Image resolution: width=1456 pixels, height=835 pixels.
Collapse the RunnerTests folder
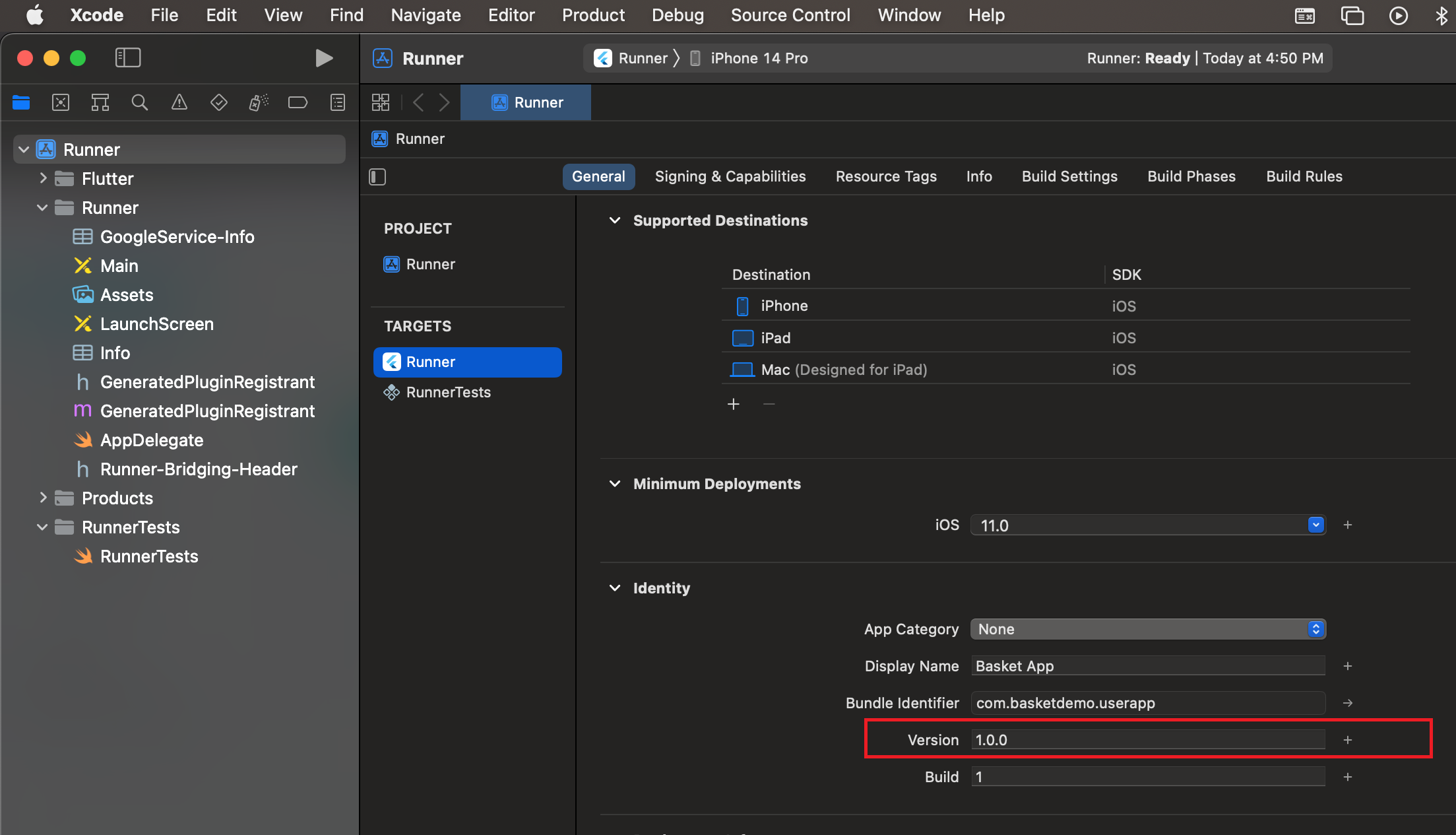(x=42, y=527)
